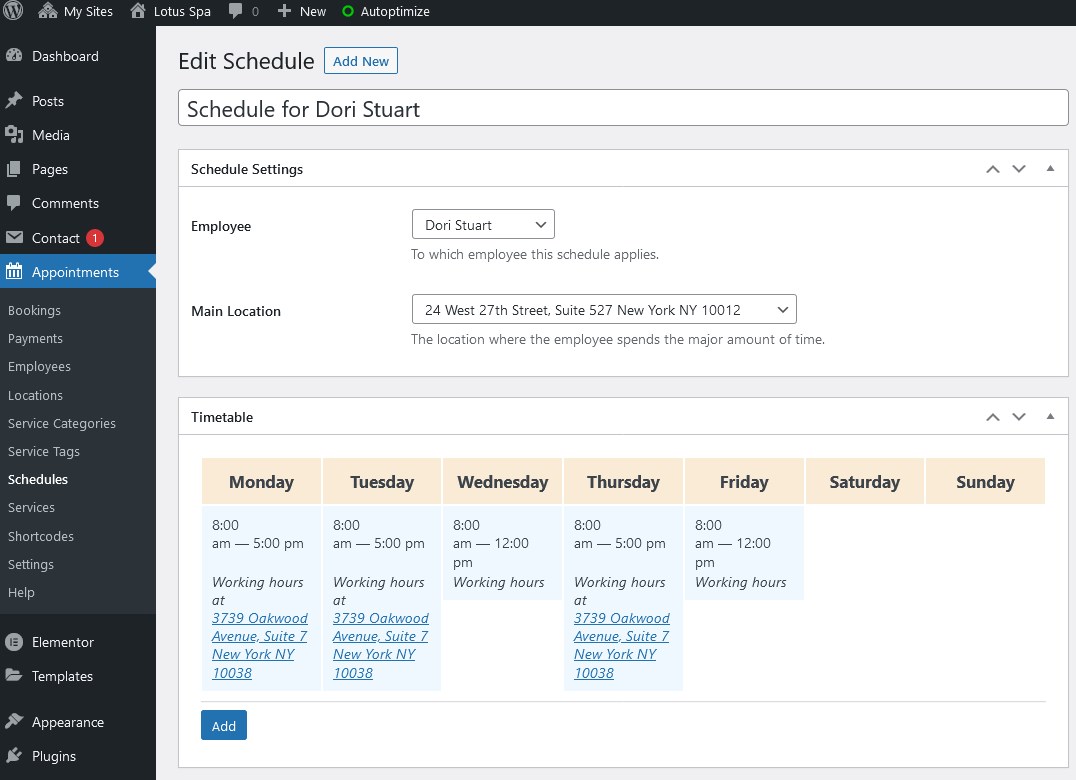Click the Media icon in sidebar
Screen dimensions: 1076x780
pos(14,134)
